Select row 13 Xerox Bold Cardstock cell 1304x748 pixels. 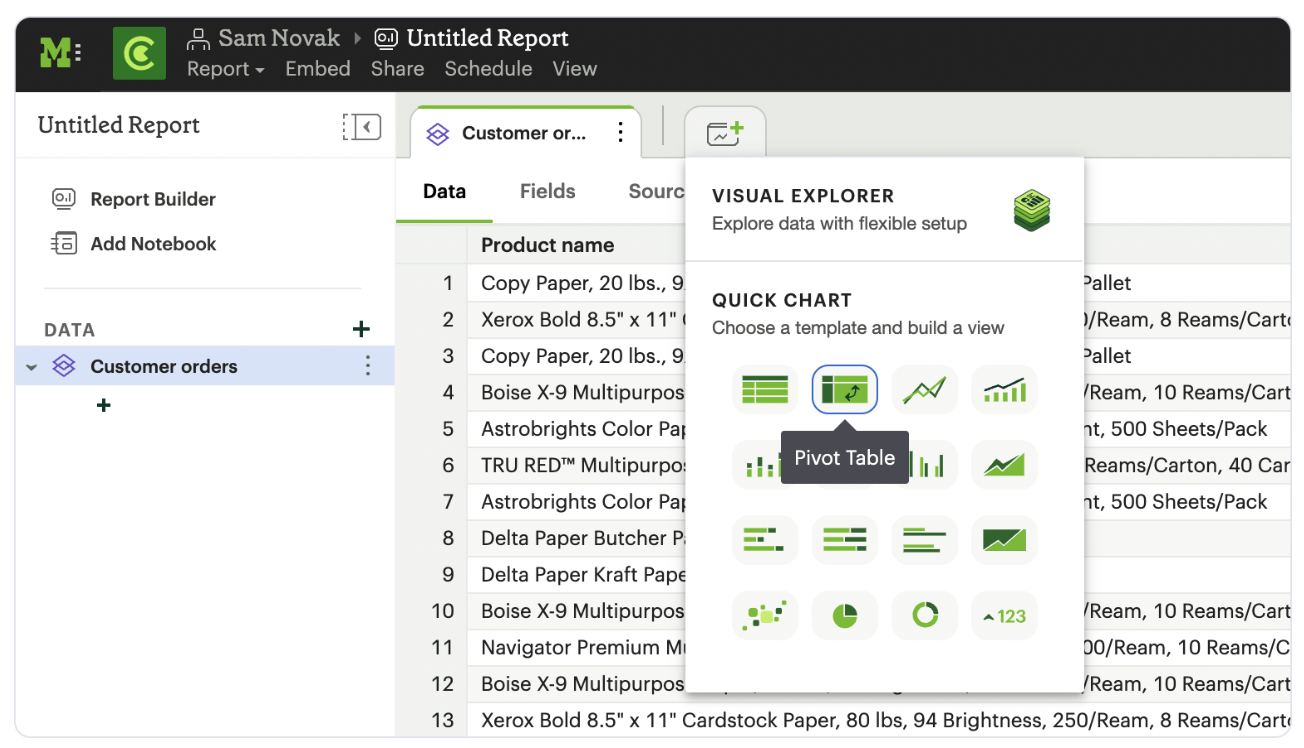(880, 720)
